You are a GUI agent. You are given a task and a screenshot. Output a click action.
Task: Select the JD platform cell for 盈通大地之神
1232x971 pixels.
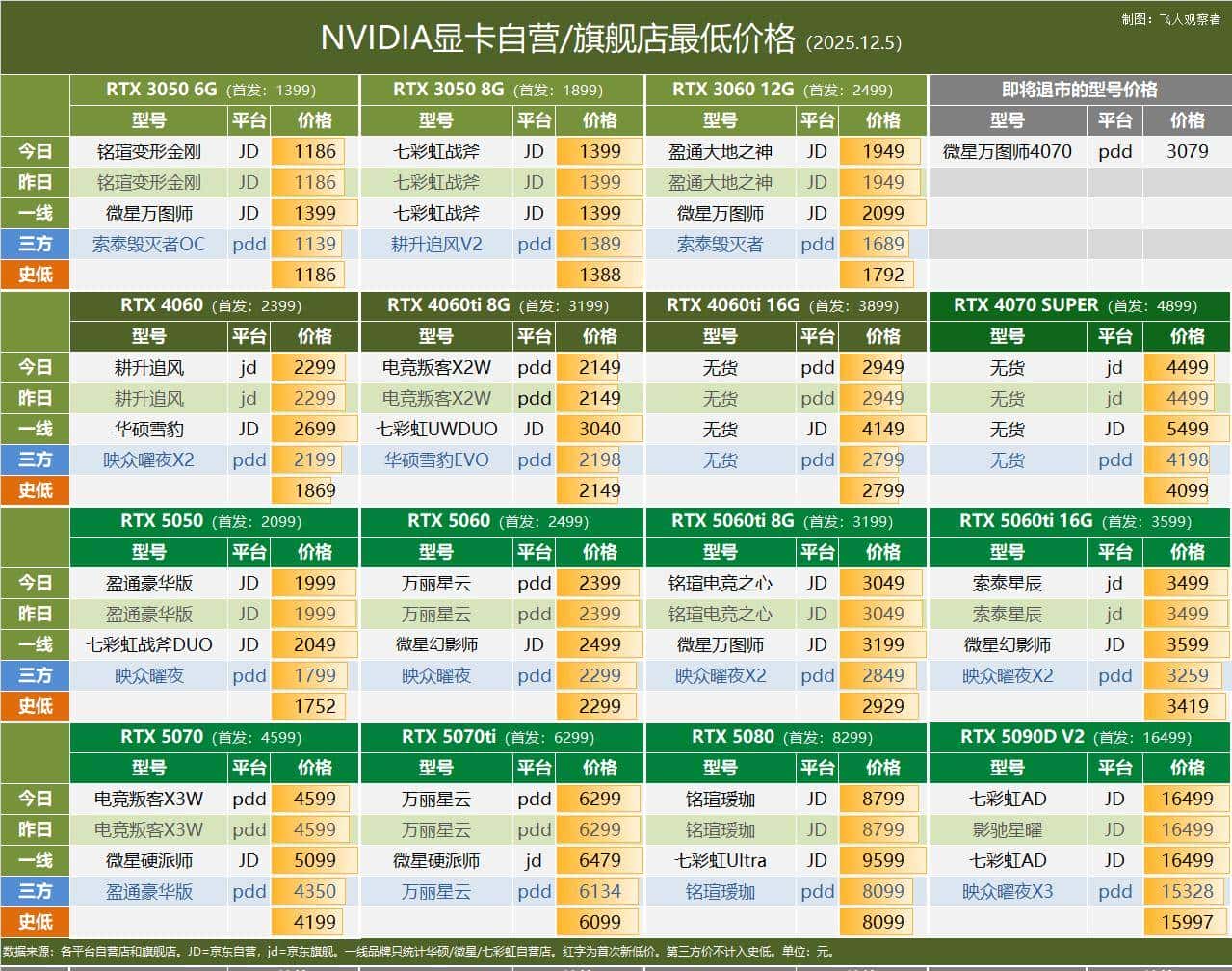[x=817, y=151]
